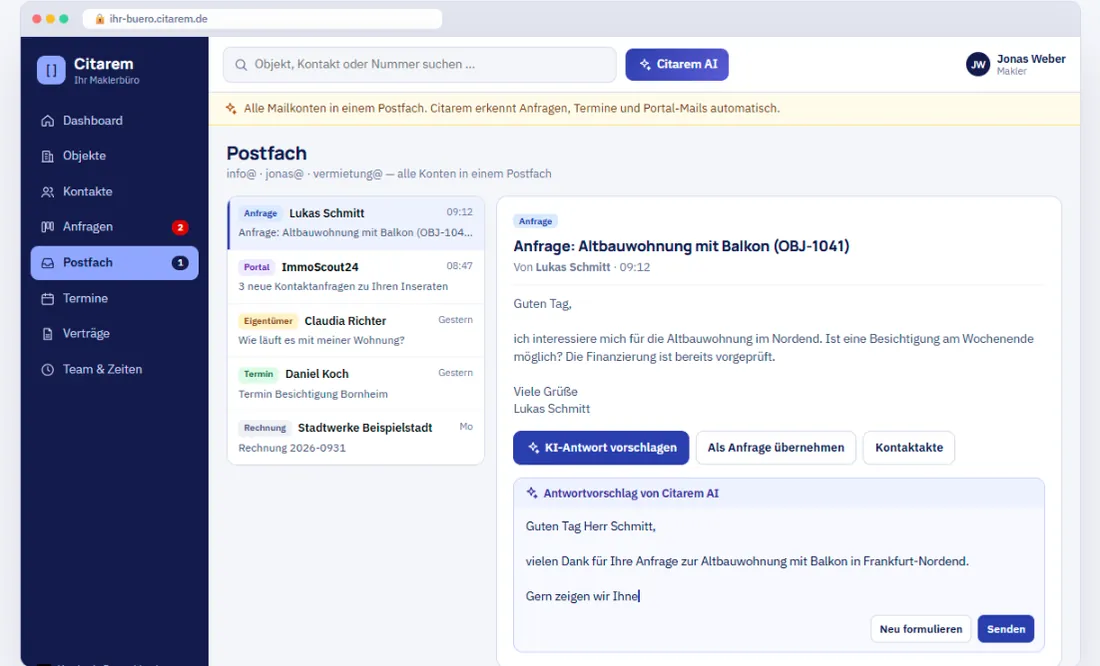The image size is (1100, 666).
Task: Click the Termin tag on Daniel Koch
Action: point(258,374)
